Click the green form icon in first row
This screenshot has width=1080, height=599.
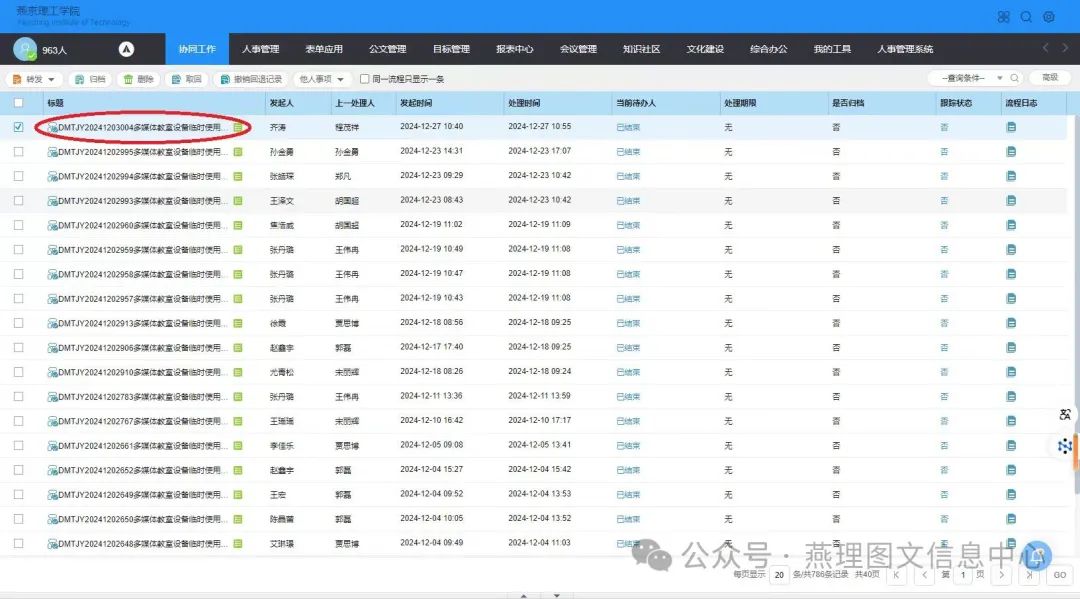pos(238,128)
